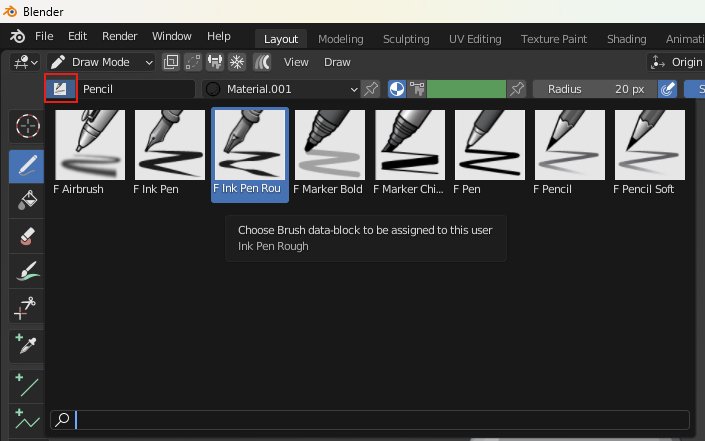Click the magnifier icon in search box
The height and width of the screenshot is (441, 705).
tap(62, 420)
